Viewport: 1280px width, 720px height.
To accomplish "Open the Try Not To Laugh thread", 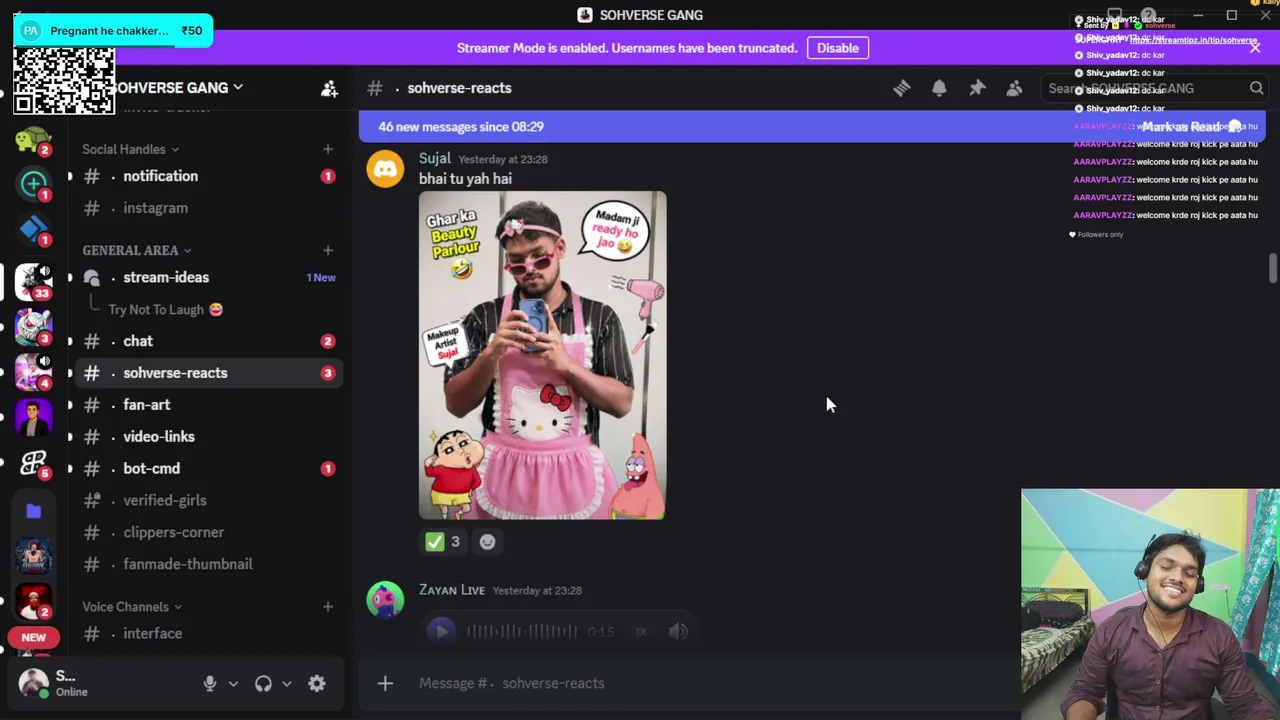I will coord(165,310).
